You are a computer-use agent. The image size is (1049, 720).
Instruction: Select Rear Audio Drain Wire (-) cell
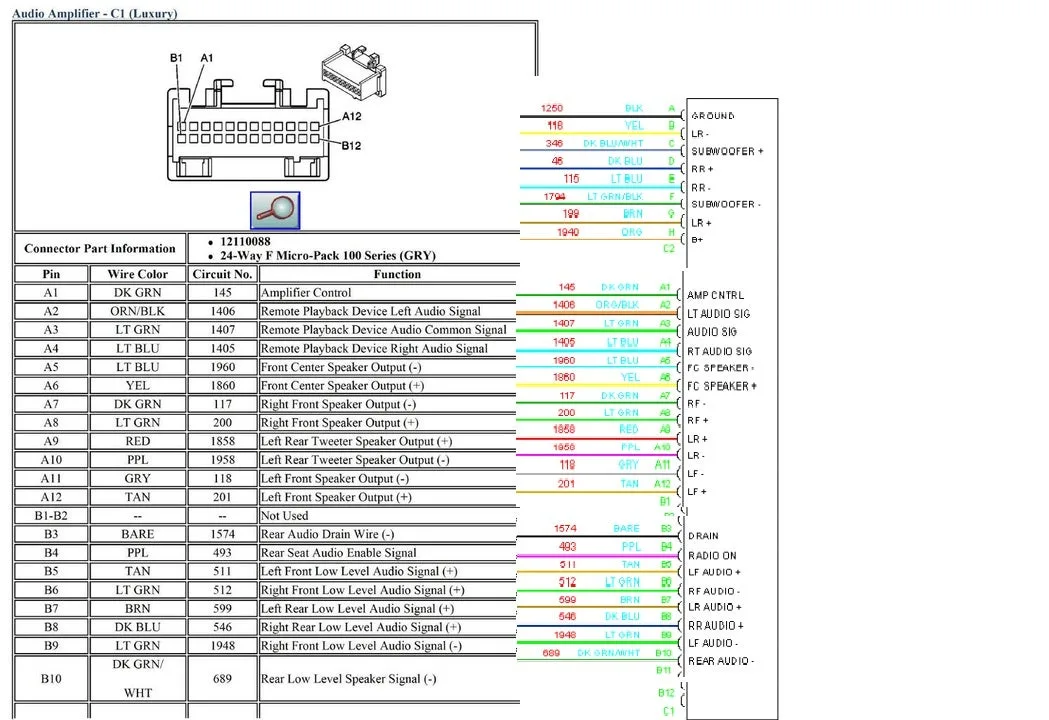390,534
